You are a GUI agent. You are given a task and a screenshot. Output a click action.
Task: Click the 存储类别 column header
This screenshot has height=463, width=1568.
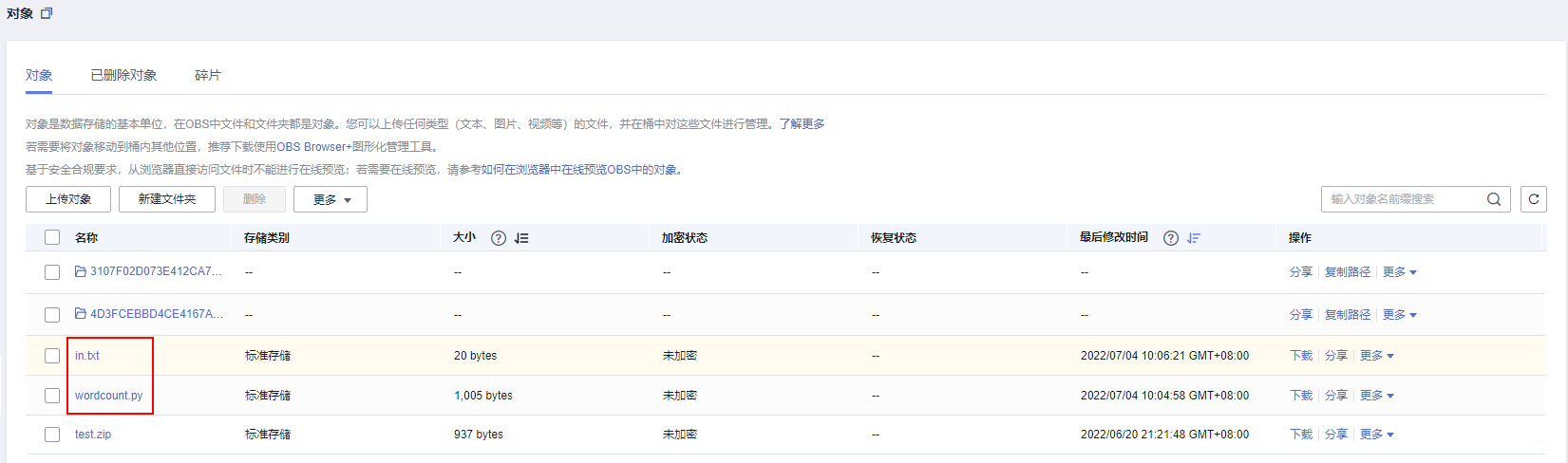[267, 238]
